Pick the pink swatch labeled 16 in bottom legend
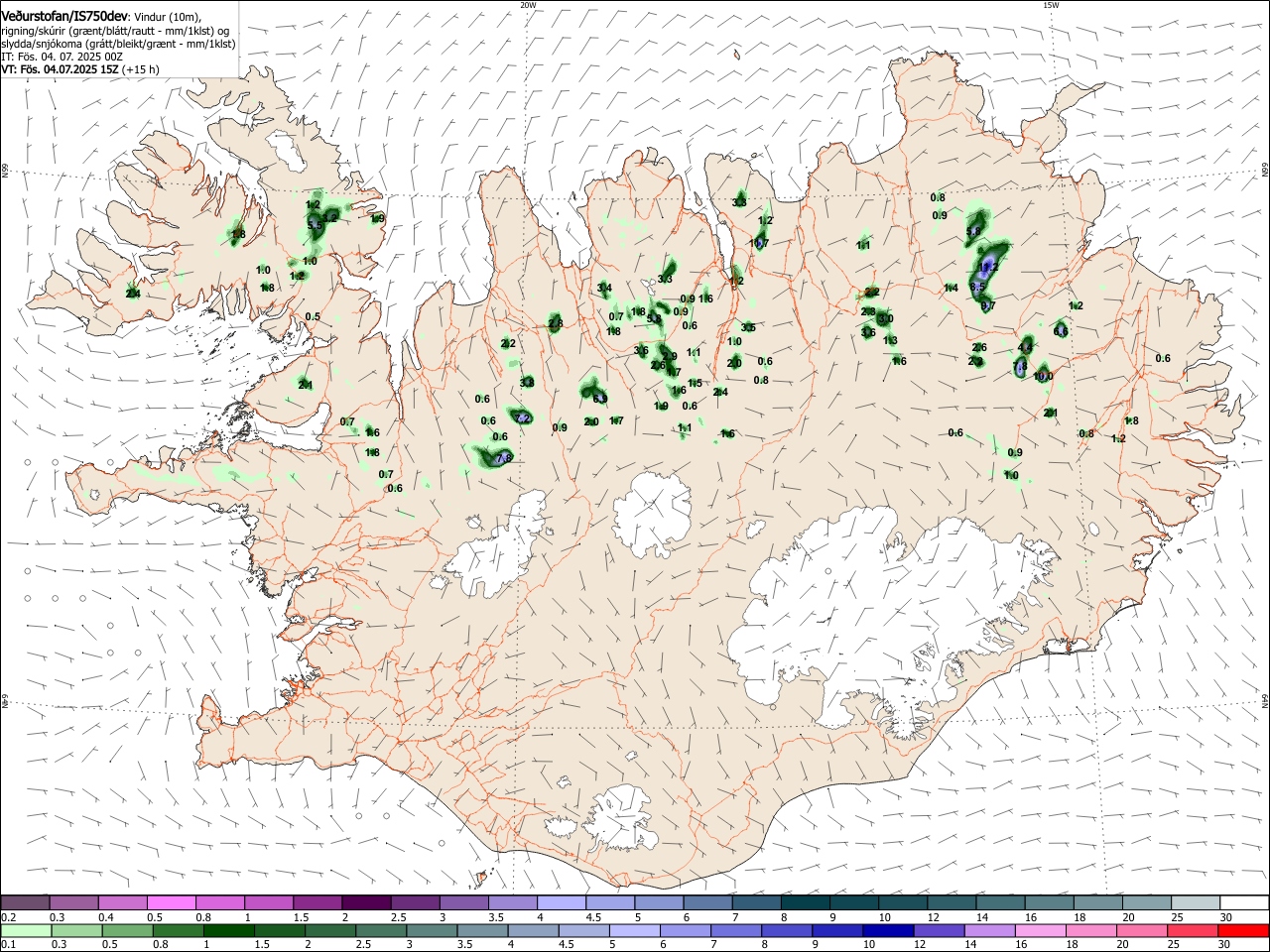The height and width of the screenshot is (952, 1270). pos(1040,930)
